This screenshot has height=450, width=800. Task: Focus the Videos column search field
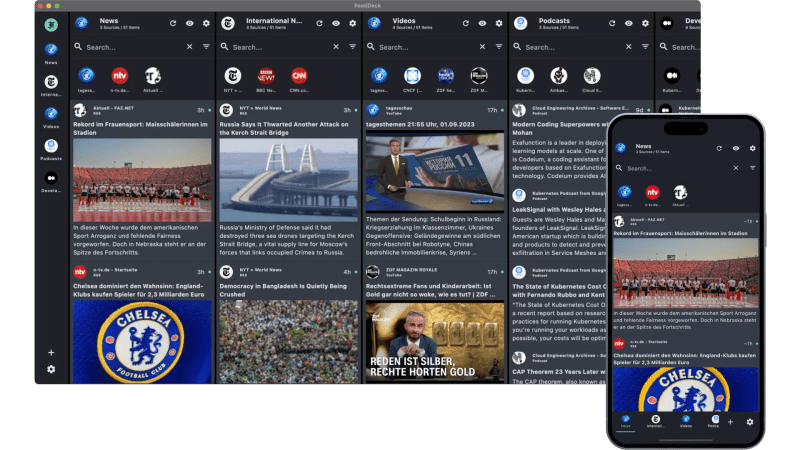(426, 47)
